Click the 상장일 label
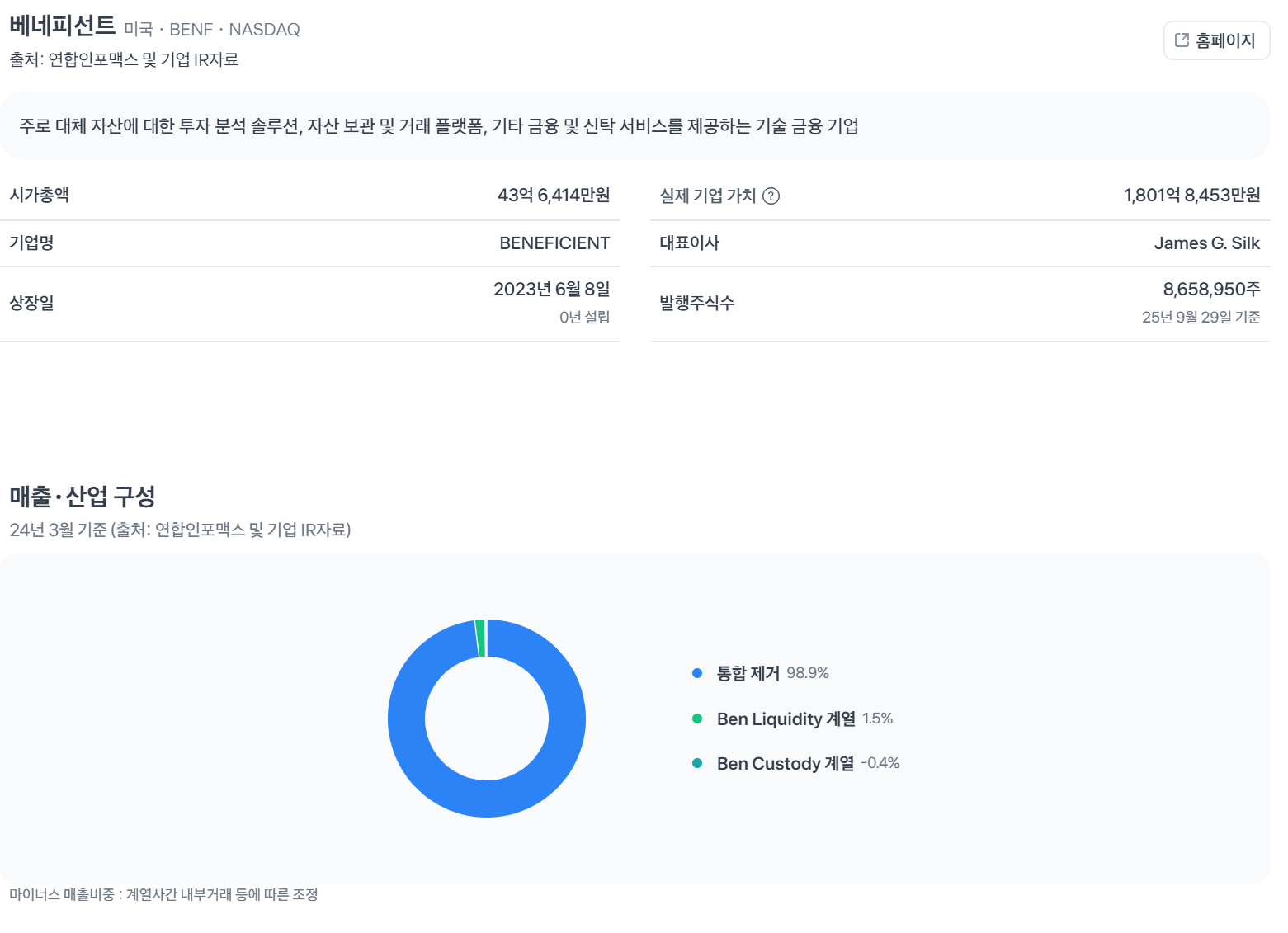This screenshot has height=933, width=1288. click(31, 303)
